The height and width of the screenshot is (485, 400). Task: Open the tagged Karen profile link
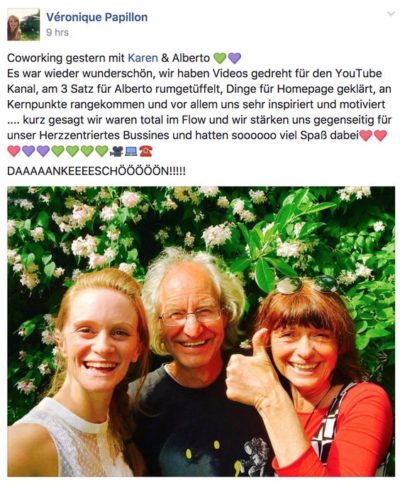click(x=143, y=58)
